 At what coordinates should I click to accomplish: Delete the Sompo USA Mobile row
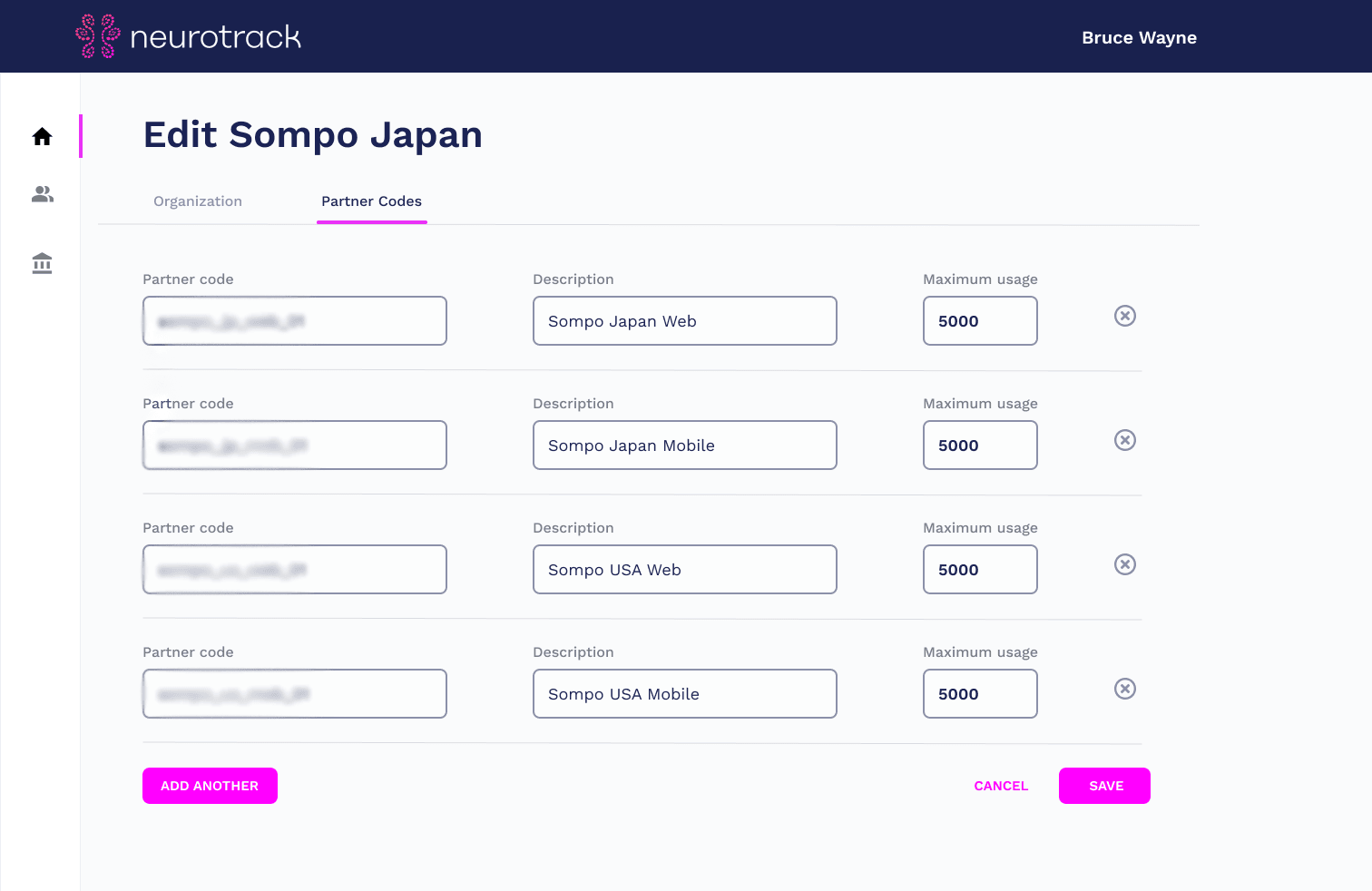click(x=1124, y=689)
